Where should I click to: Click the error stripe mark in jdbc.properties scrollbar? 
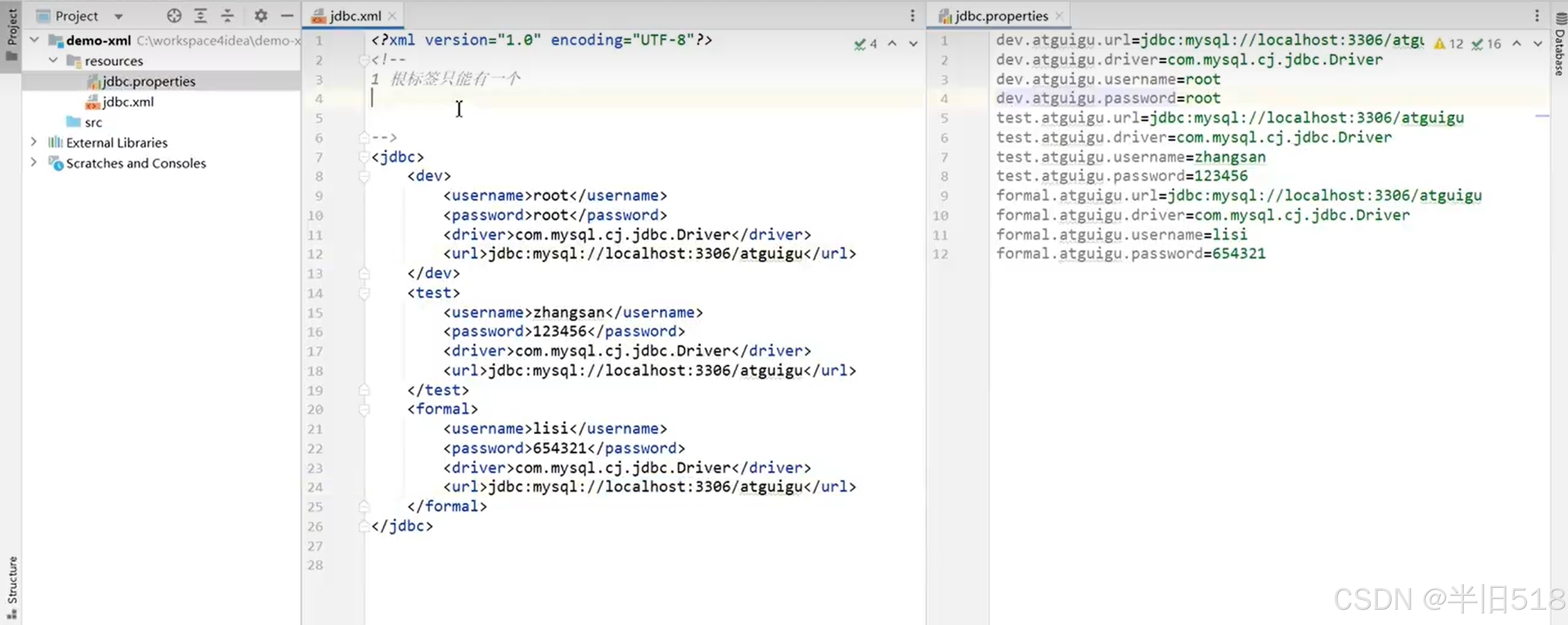pyautogui.click(x=1542, y=115)
